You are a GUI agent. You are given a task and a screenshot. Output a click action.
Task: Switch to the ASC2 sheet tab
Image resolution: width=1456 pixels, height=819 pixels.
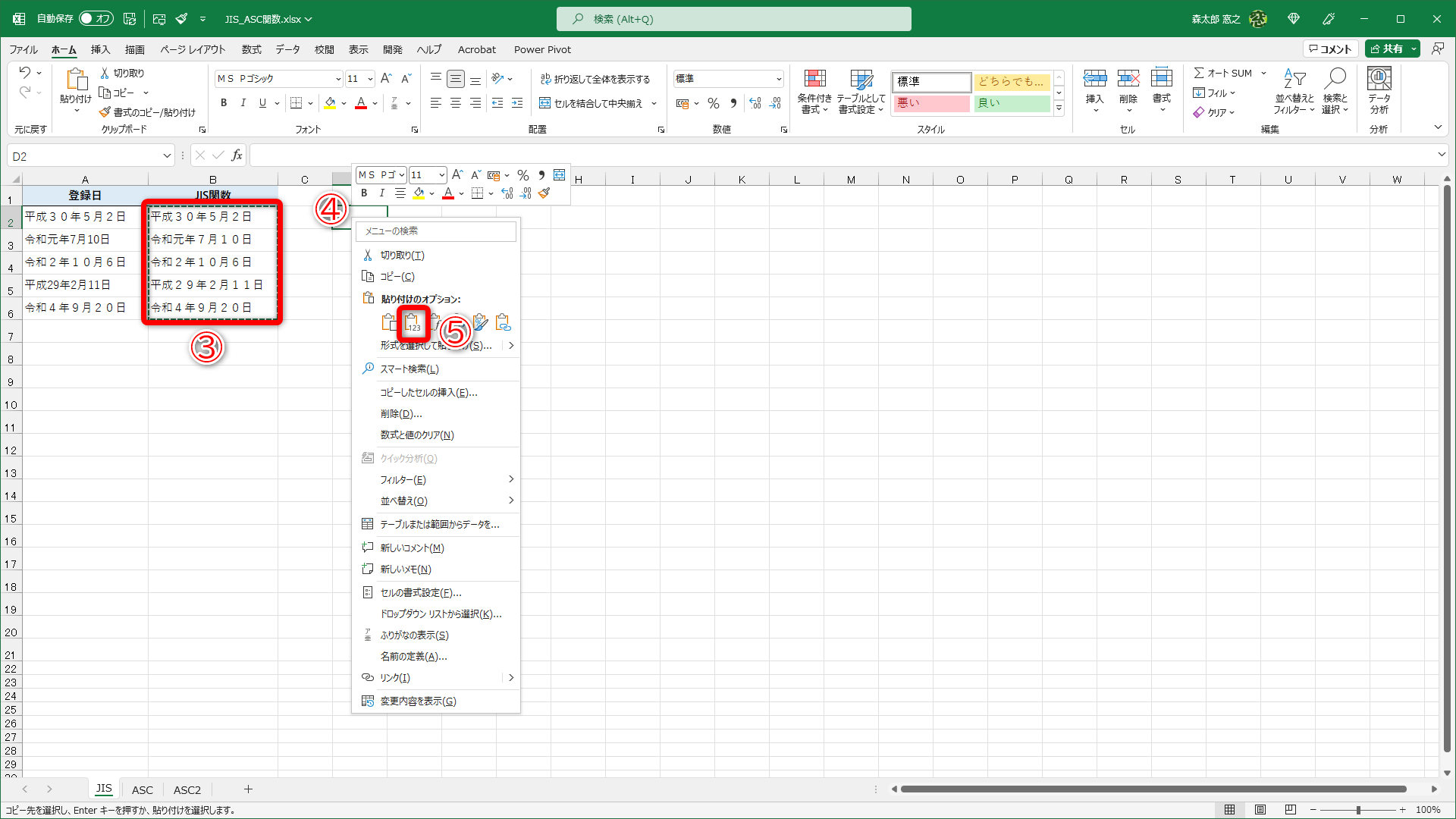tap(187, 789)
